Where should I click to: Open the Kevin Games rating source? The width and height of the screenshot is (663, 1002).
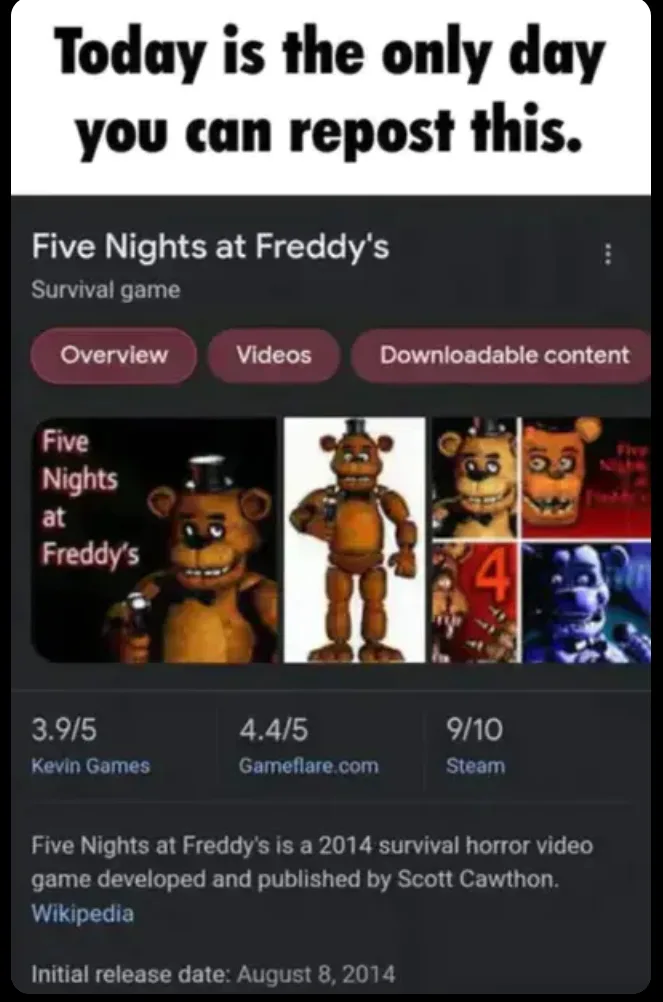(x=91, y=766)
